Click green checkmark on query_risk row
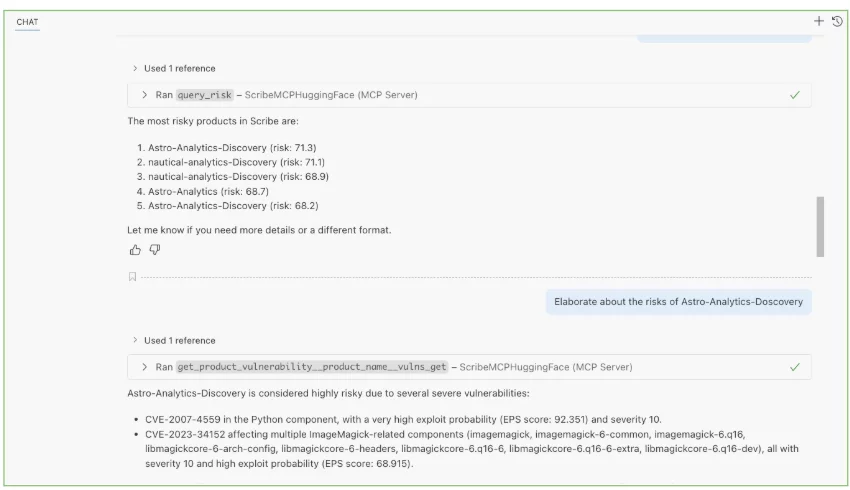This screenshot has height=490, width=850. click(x=795, y=95)
